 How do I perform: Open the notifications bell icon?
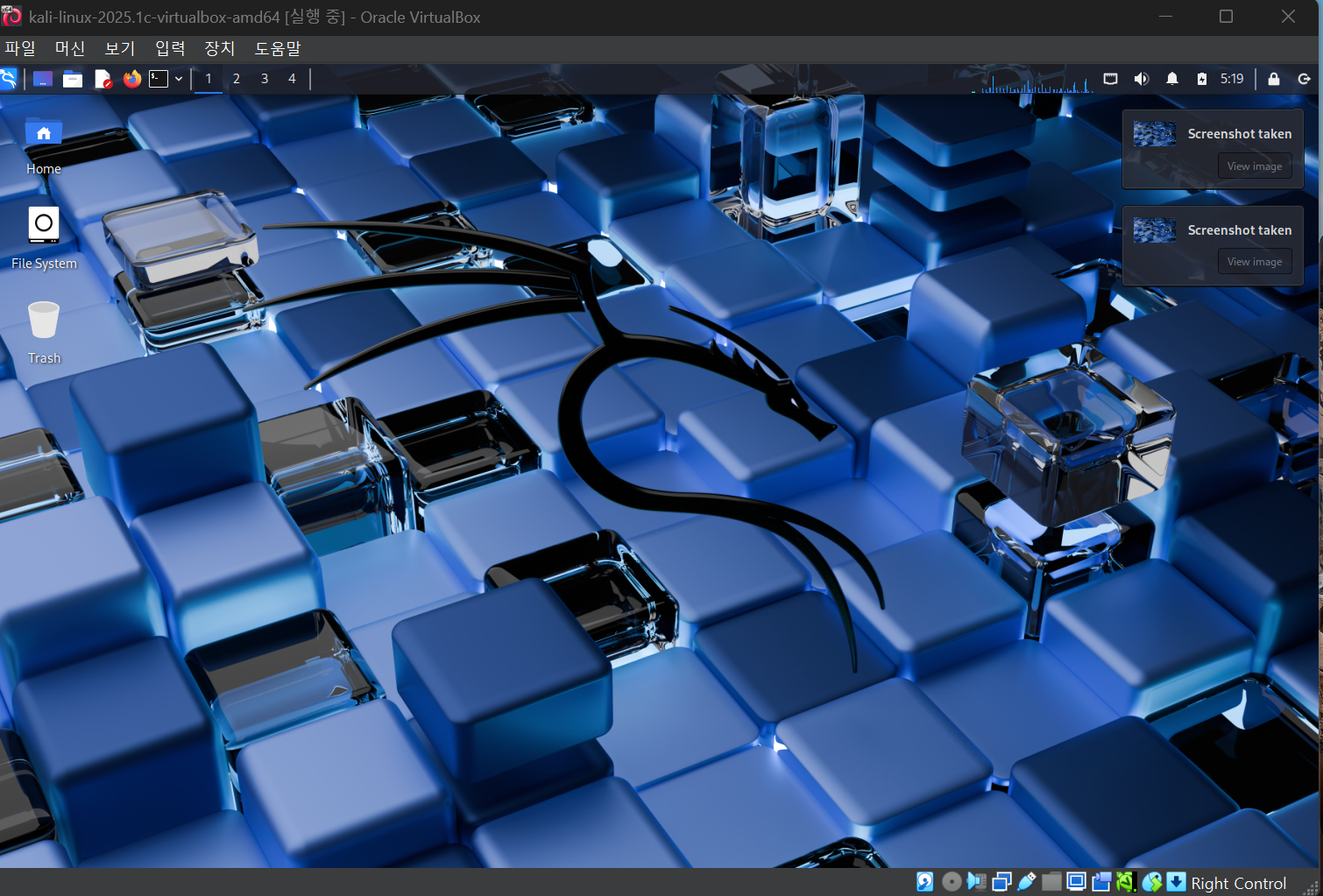(x=1172, y=79)
